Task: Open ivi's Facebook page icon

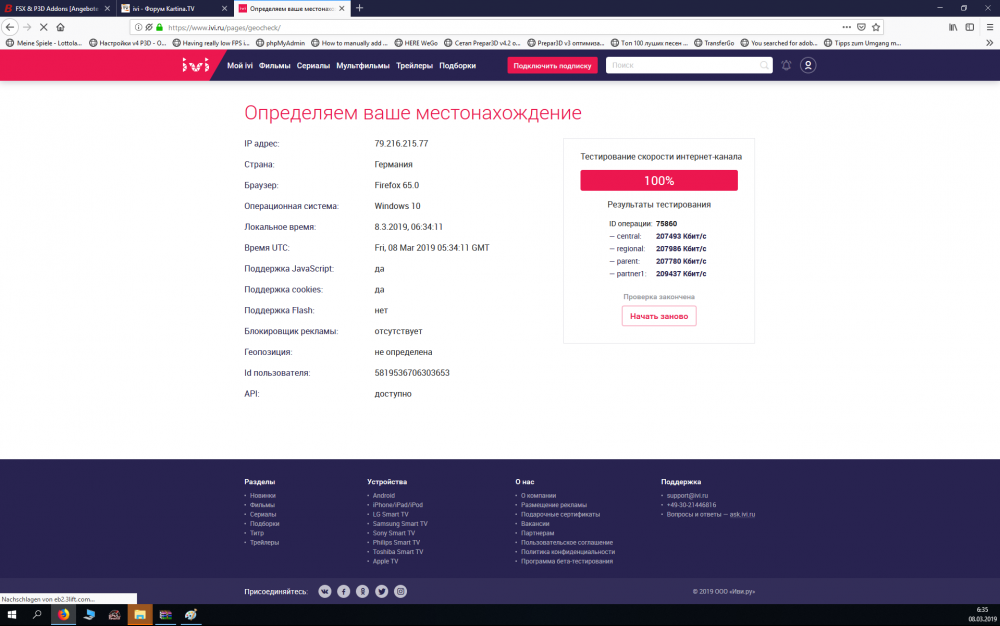Action: pos(343,591)
